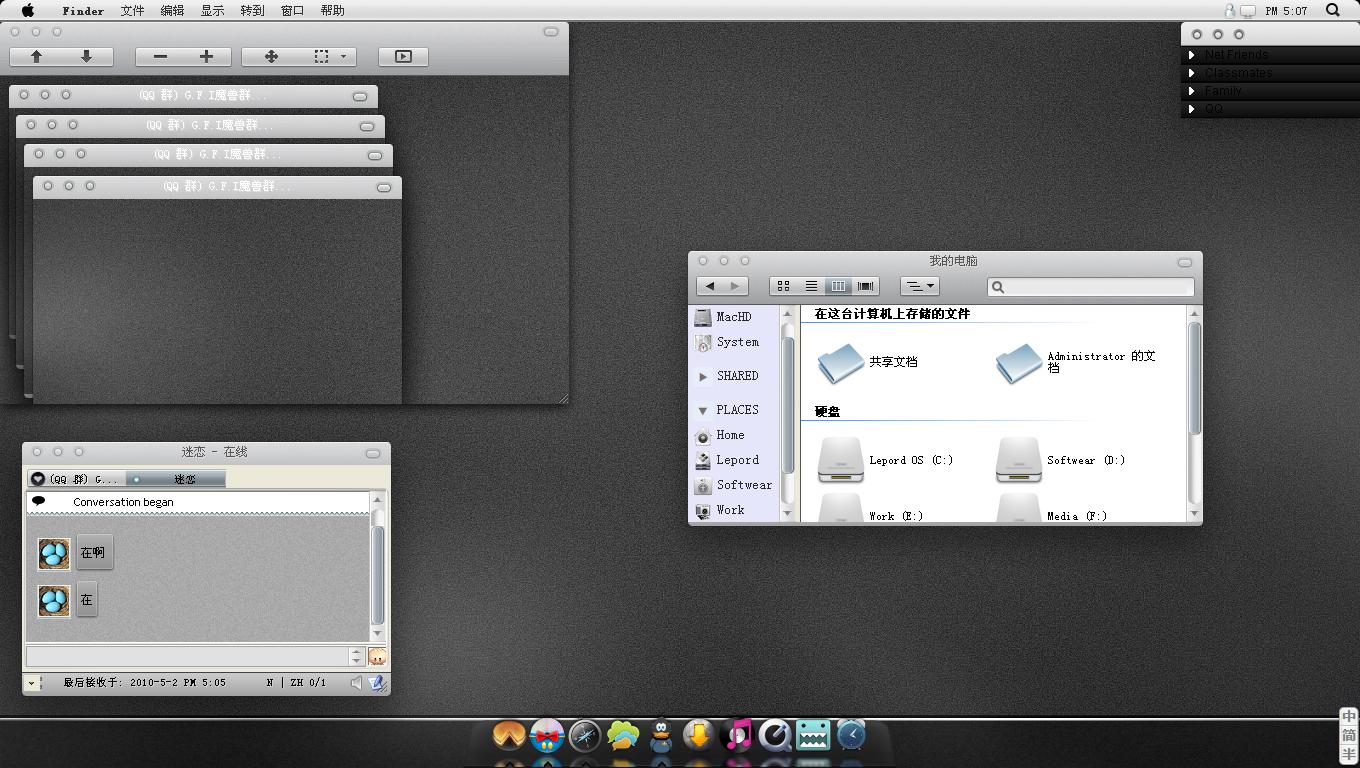Image resolution: width=1360 pixels, height=768 pixels.
Task: Open the 帮助 menu
Action: 332,11
